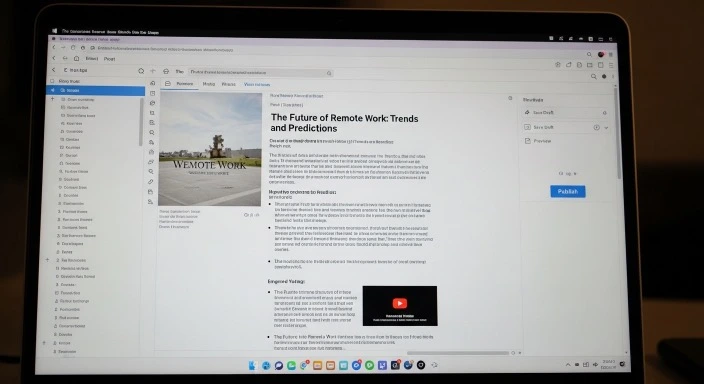Play the YouTube video embedded in the article

(x=400, y=304)
